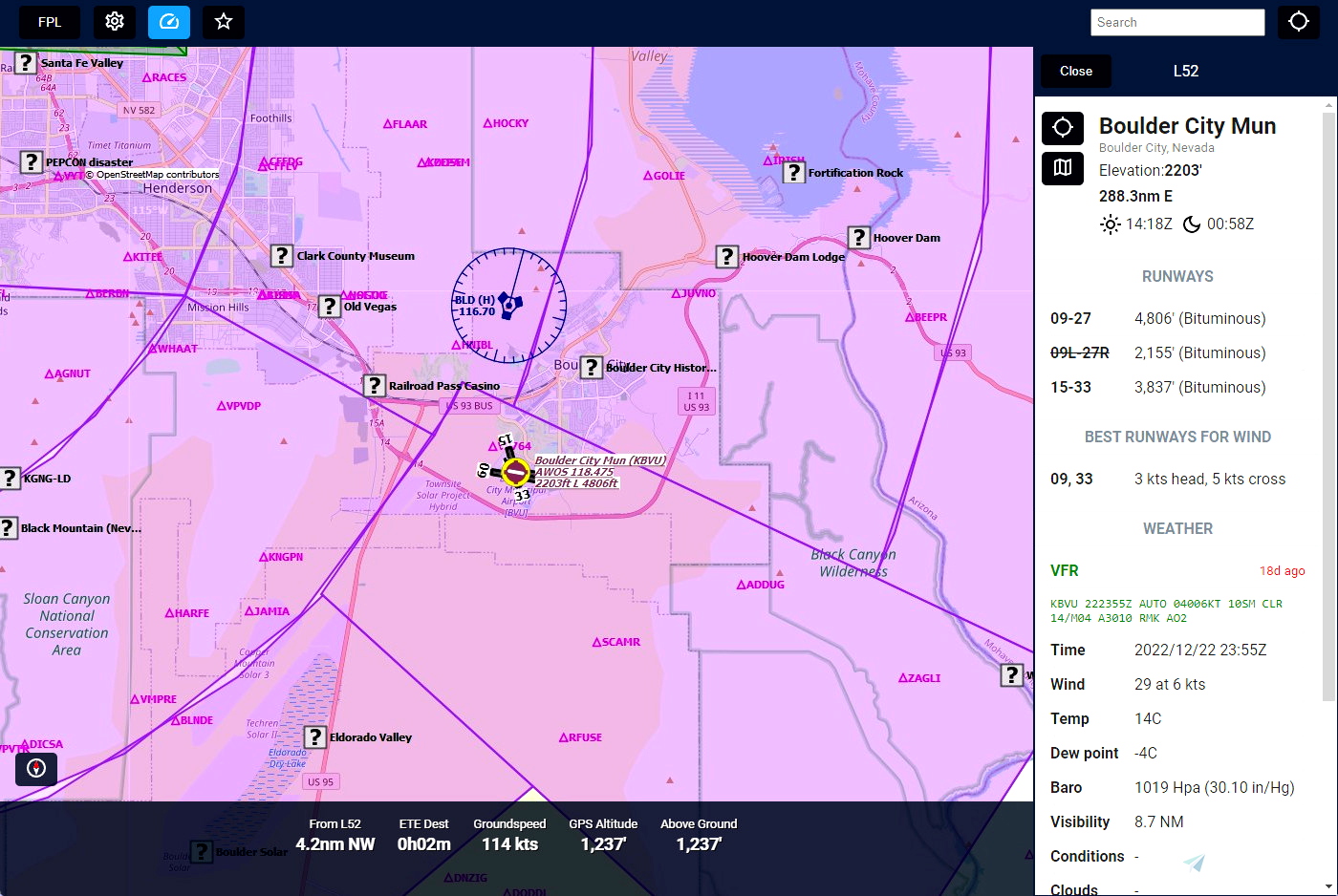Click the KBVU METAR text
The height and width of the screenshot is (896, 1338).
click(x=1166, y=610)
